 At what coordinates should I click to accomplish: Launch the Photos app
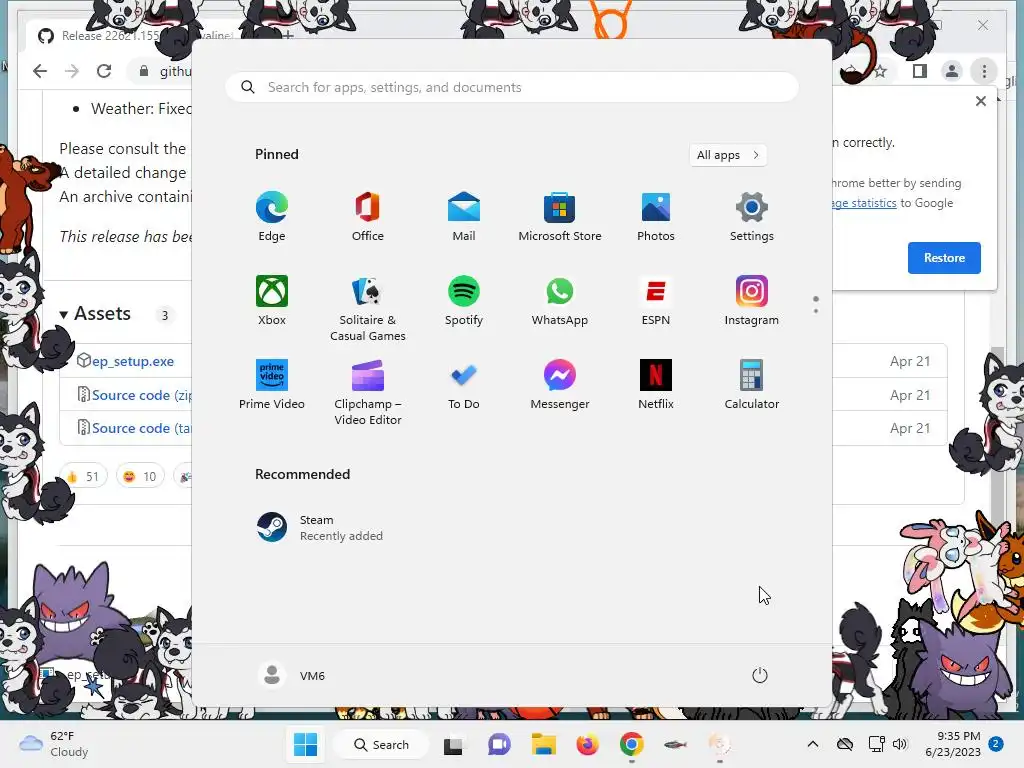point(656,216)
